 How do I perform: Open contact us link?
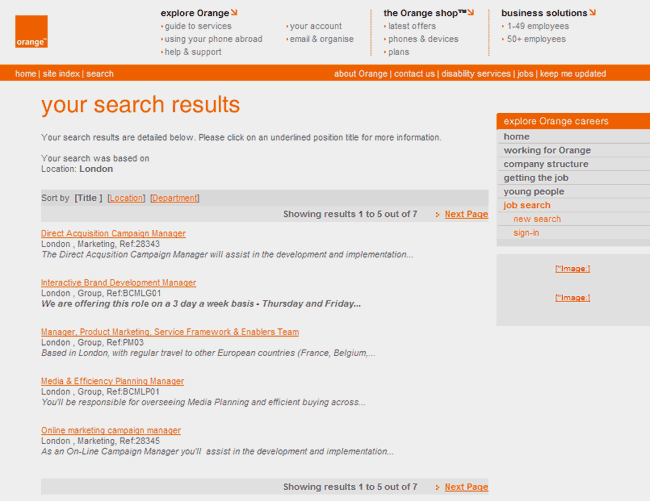coord(414,74)
